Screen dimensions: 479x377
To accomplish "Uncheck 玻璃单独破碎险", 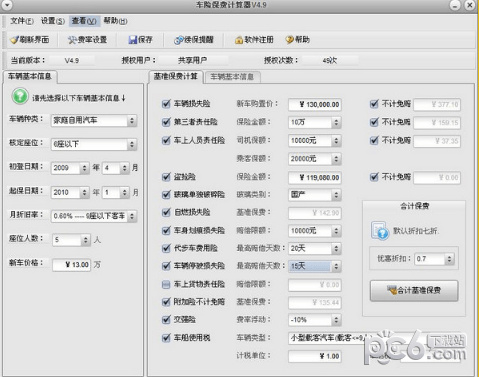I will click(x=166, y=194).
